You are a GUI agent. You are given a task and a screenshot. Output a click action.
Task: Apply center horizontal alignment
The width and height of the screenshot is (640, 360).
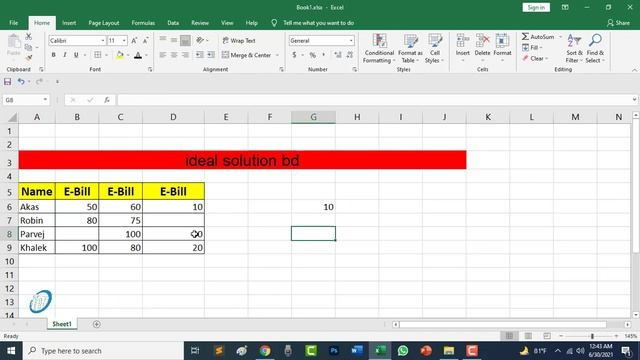click(174, 55)
